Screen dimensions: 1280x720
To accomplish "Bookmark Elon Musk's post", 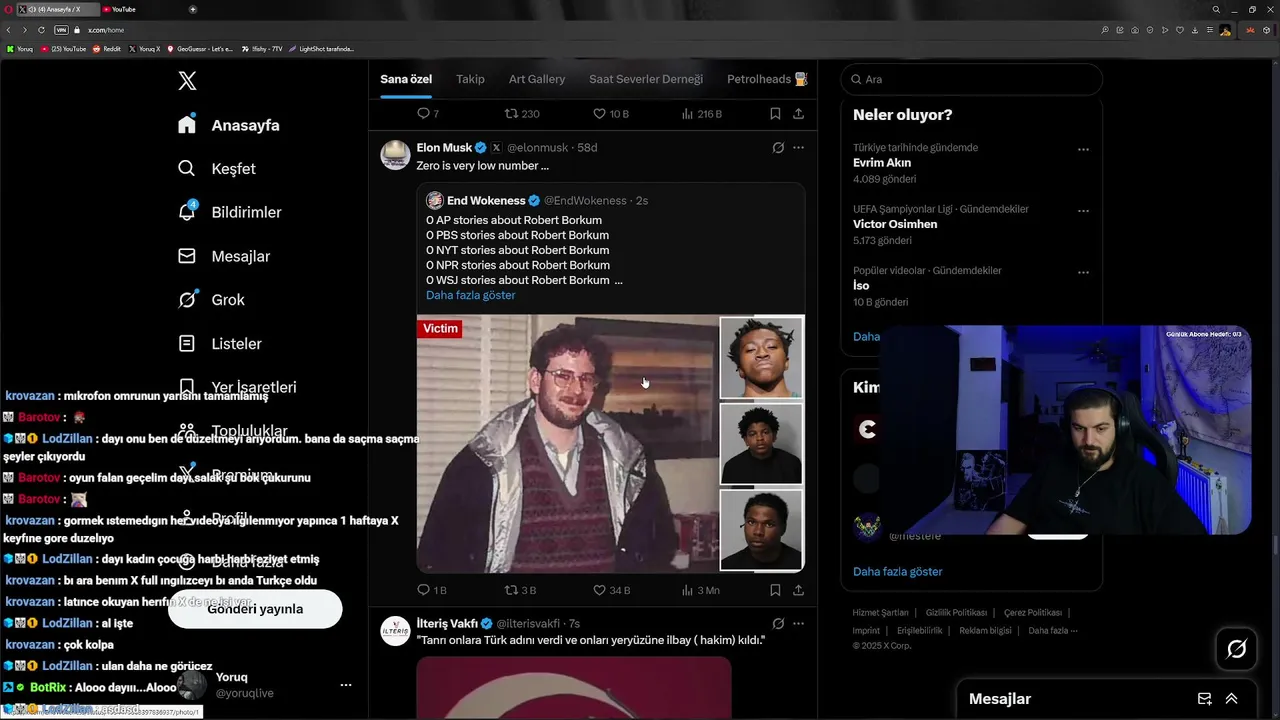I will (775, 590).
